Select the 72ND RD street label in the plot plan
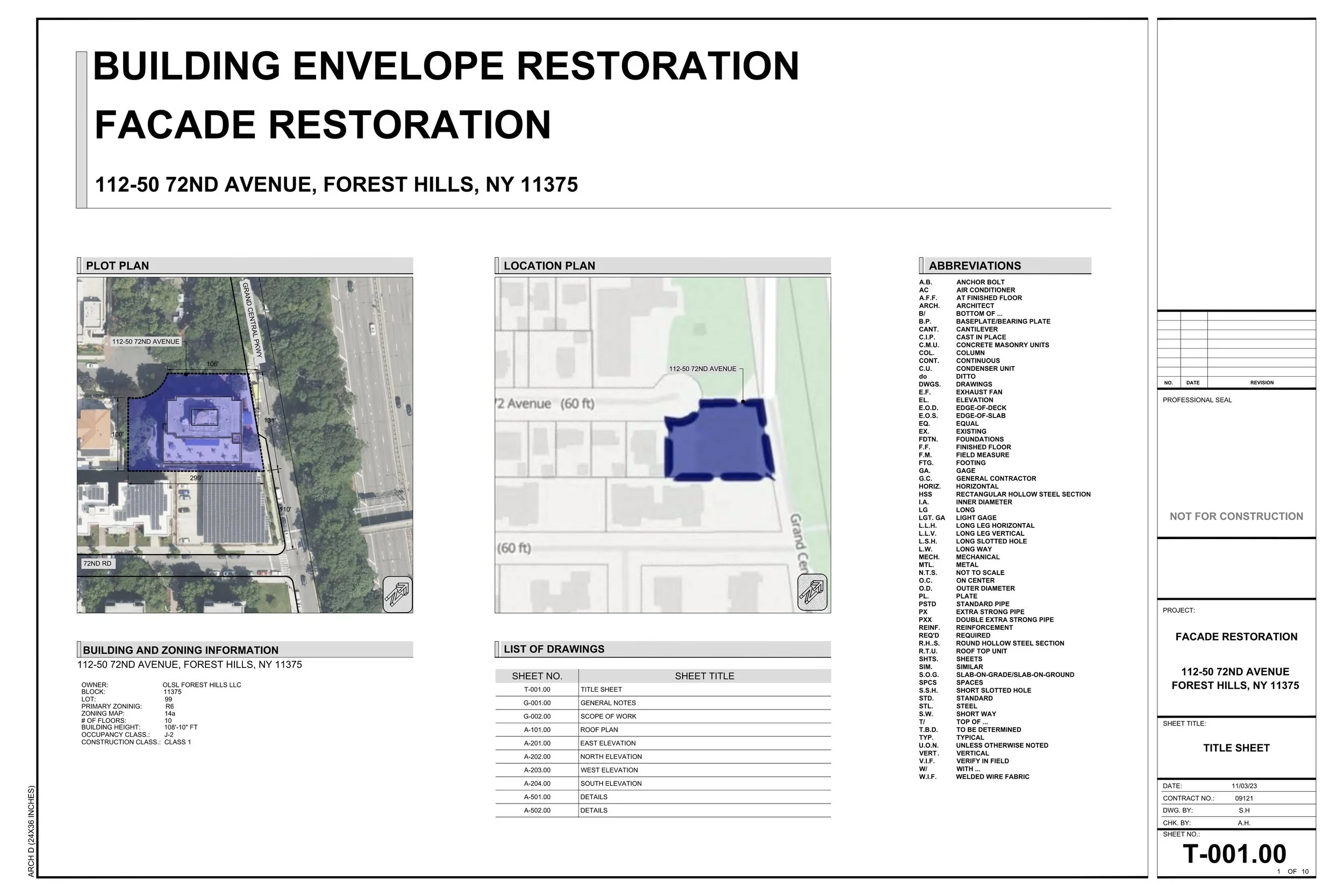The image size is (1344, 896). [98, 563]
